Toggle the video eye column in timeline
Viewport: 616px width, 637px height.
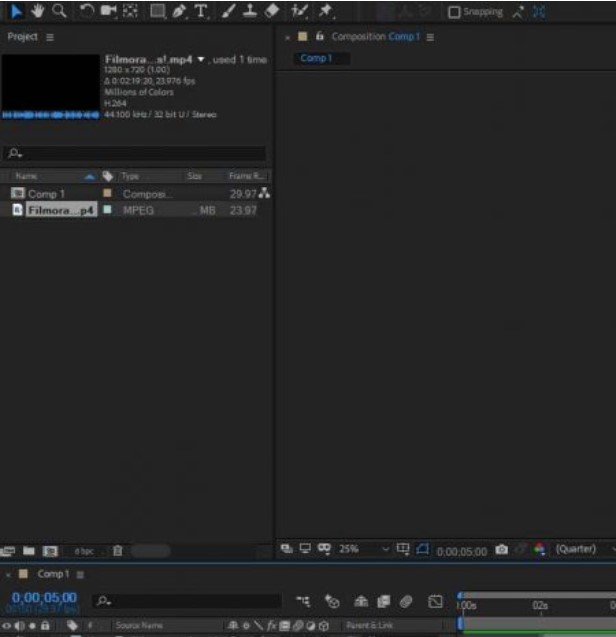click(x=7, y=626)
